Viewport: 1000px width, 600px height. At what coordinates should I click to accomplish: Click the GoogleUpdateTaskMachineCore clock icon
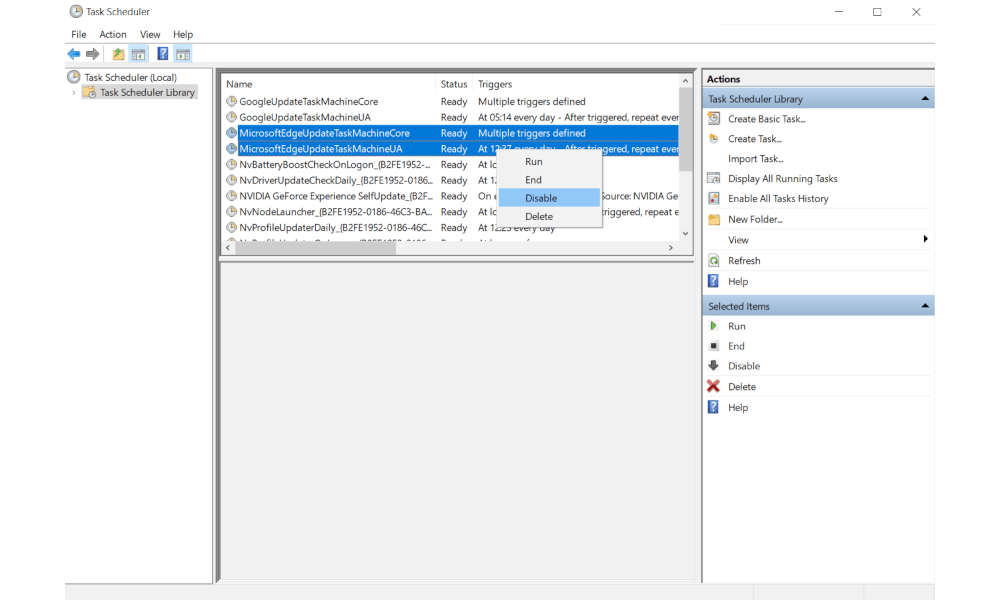[x=232, y=101]
